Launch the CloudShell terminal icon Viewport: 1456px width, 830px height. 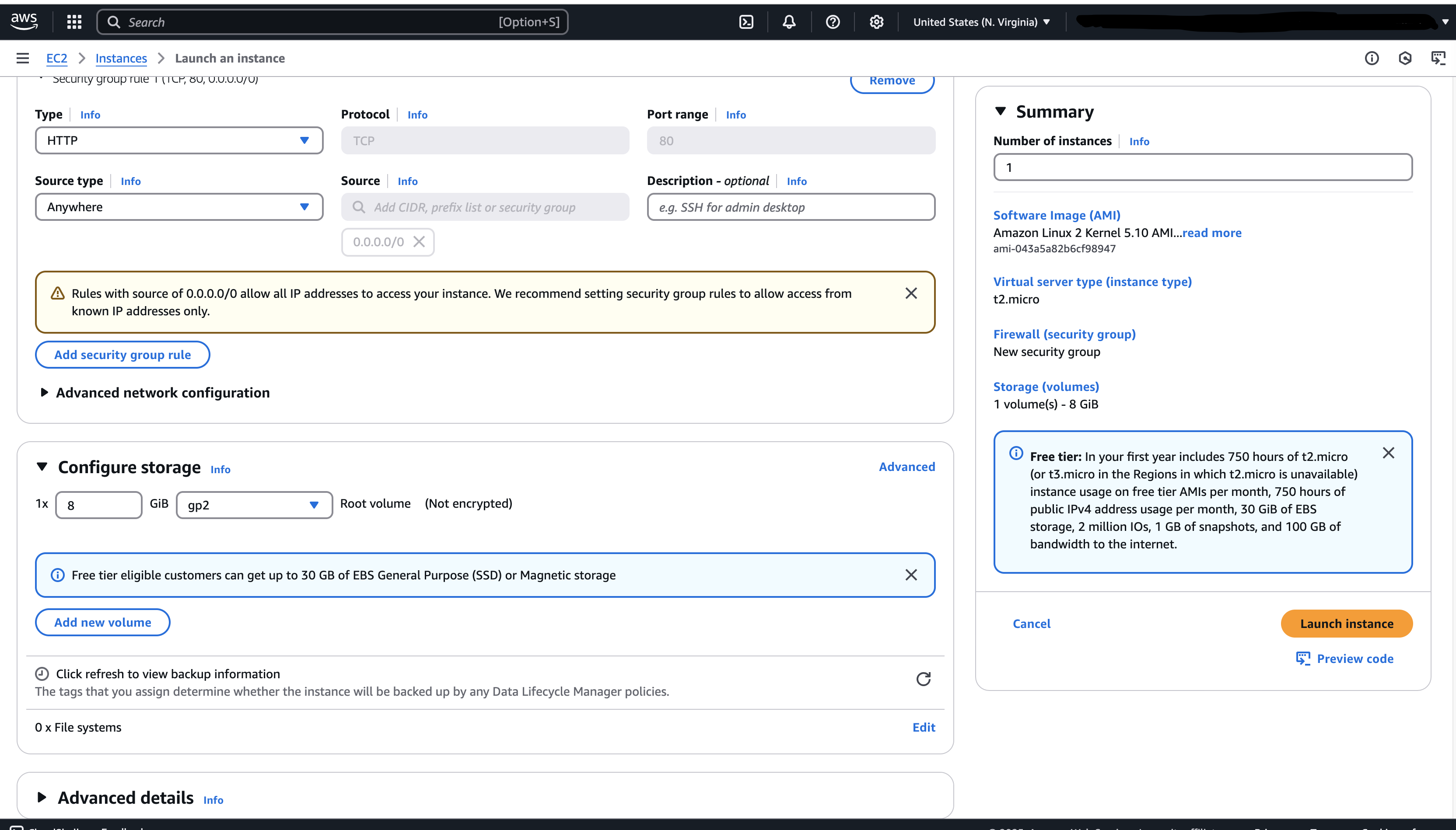point(746,22)
